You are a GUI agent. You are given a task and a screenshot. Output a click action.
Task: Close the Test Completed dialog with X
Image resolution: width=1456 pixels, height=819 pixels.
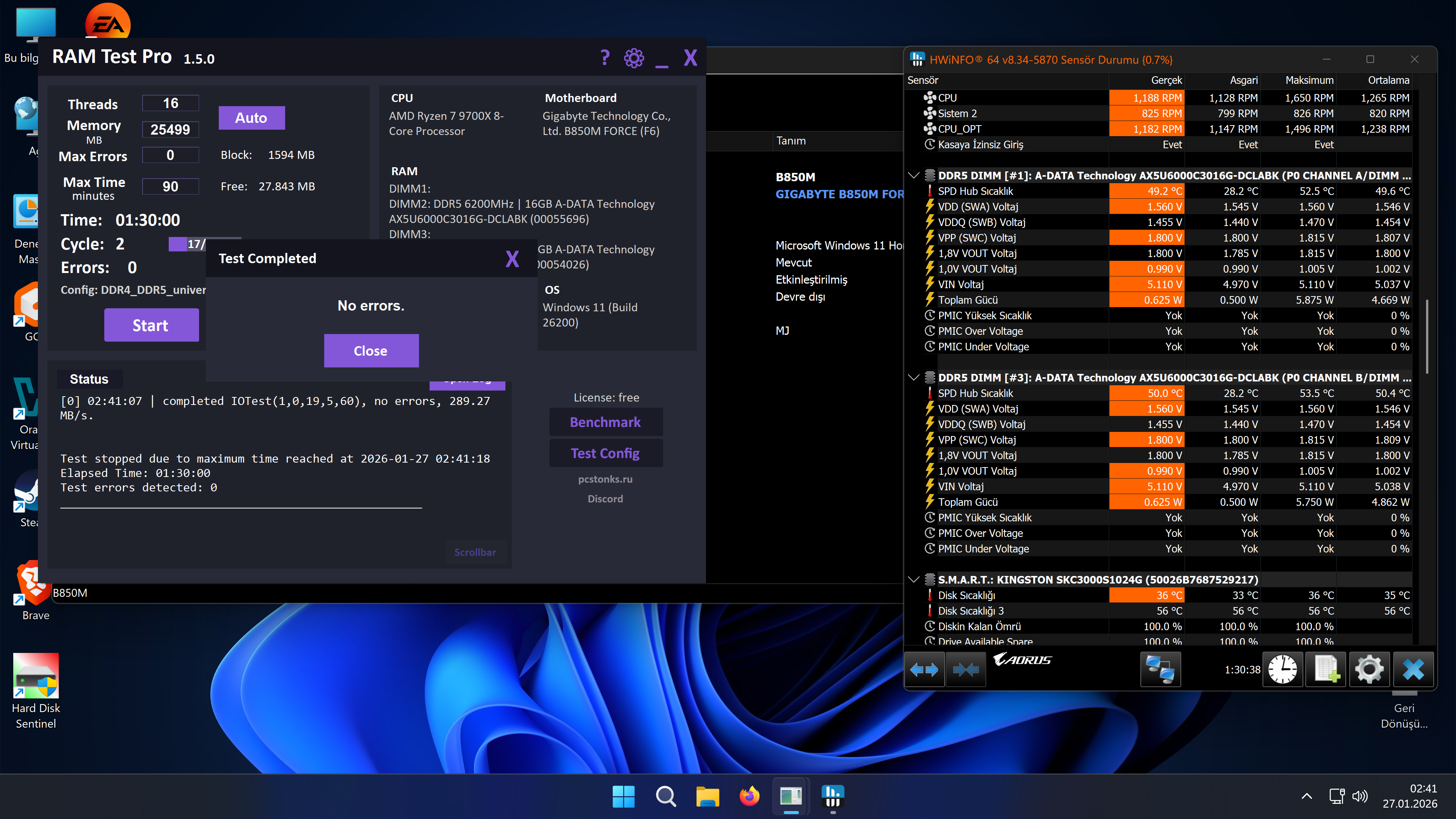(x=512, y=259)
